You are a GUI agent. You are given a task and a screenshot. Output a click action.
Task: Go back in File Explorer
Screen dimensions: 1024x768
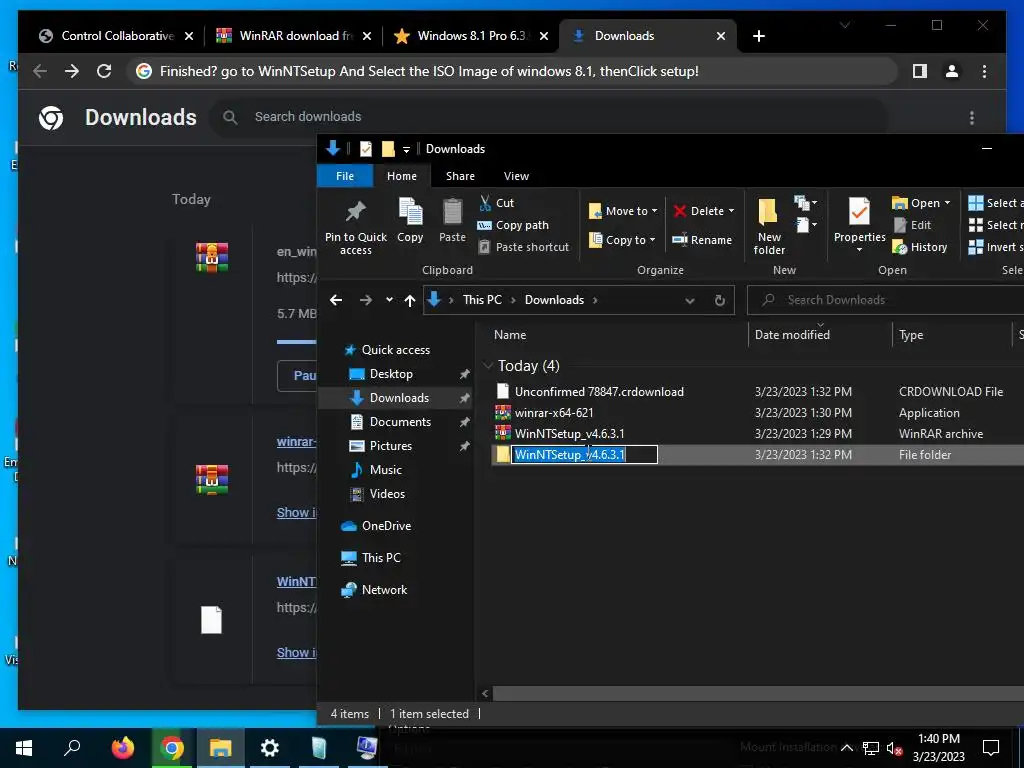(336, 300)
